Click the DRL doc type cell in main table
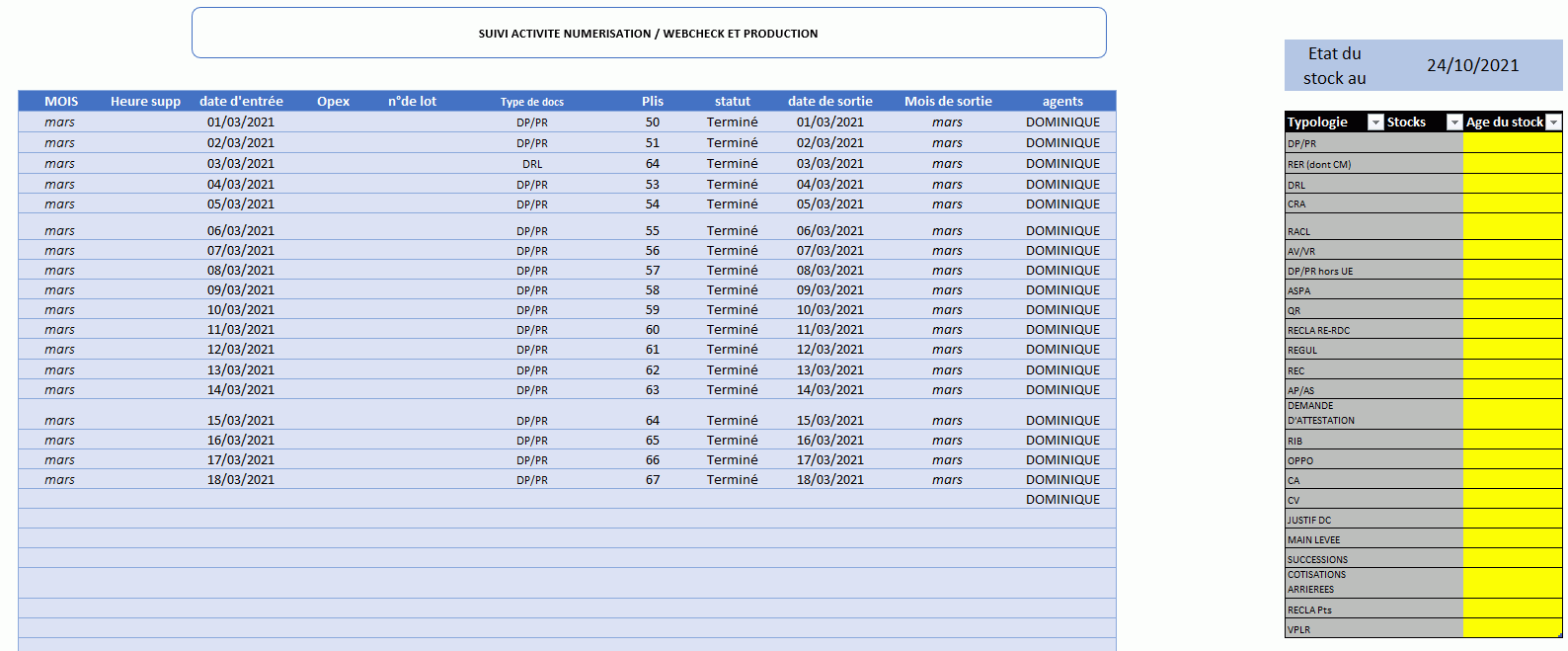This screenshot has height=651, width=1568. 531,164
